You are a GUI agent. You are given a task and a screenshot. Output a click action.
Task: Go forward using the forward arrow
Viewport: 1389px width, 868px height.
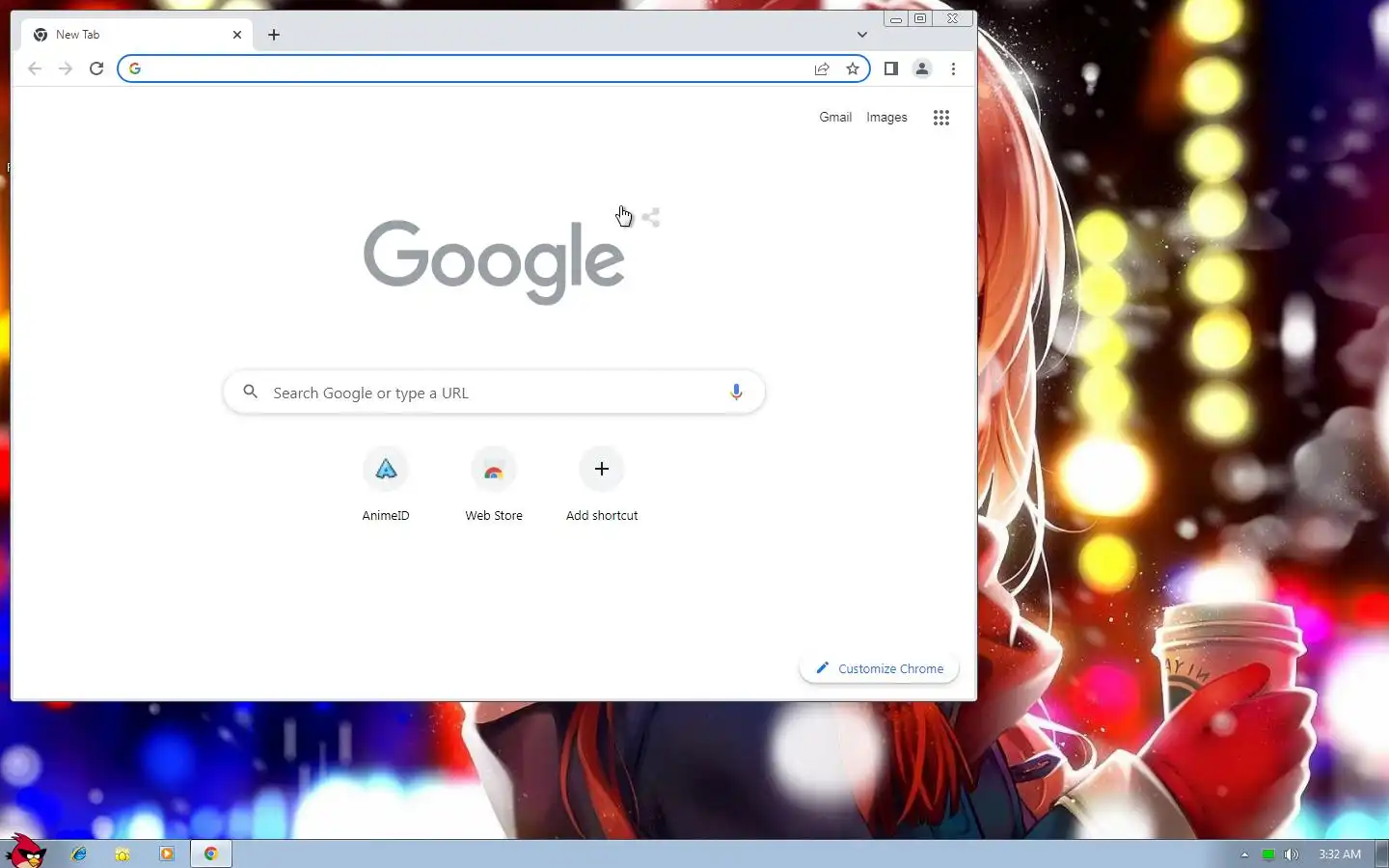point(66,68)
